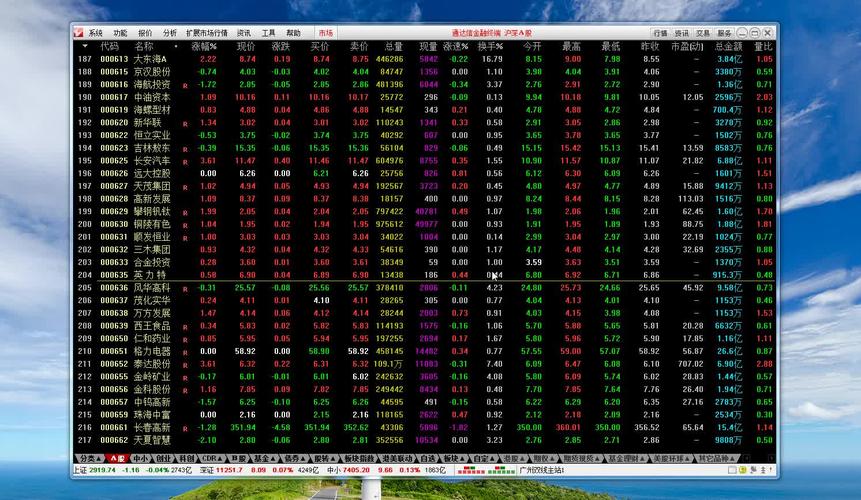The height and width of the screenshot is (500, 861).
Task: Open the 帮助 menu
Action: point(293,33)
